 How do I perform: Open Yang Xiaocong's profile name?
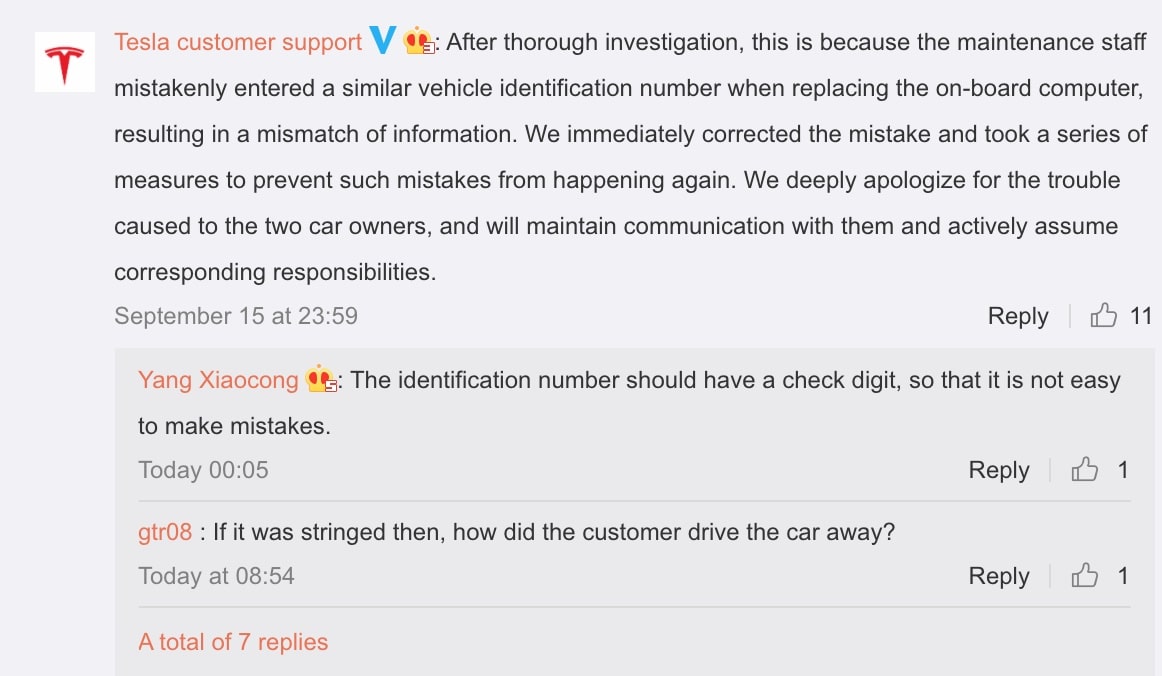click(x=218, y=380)
